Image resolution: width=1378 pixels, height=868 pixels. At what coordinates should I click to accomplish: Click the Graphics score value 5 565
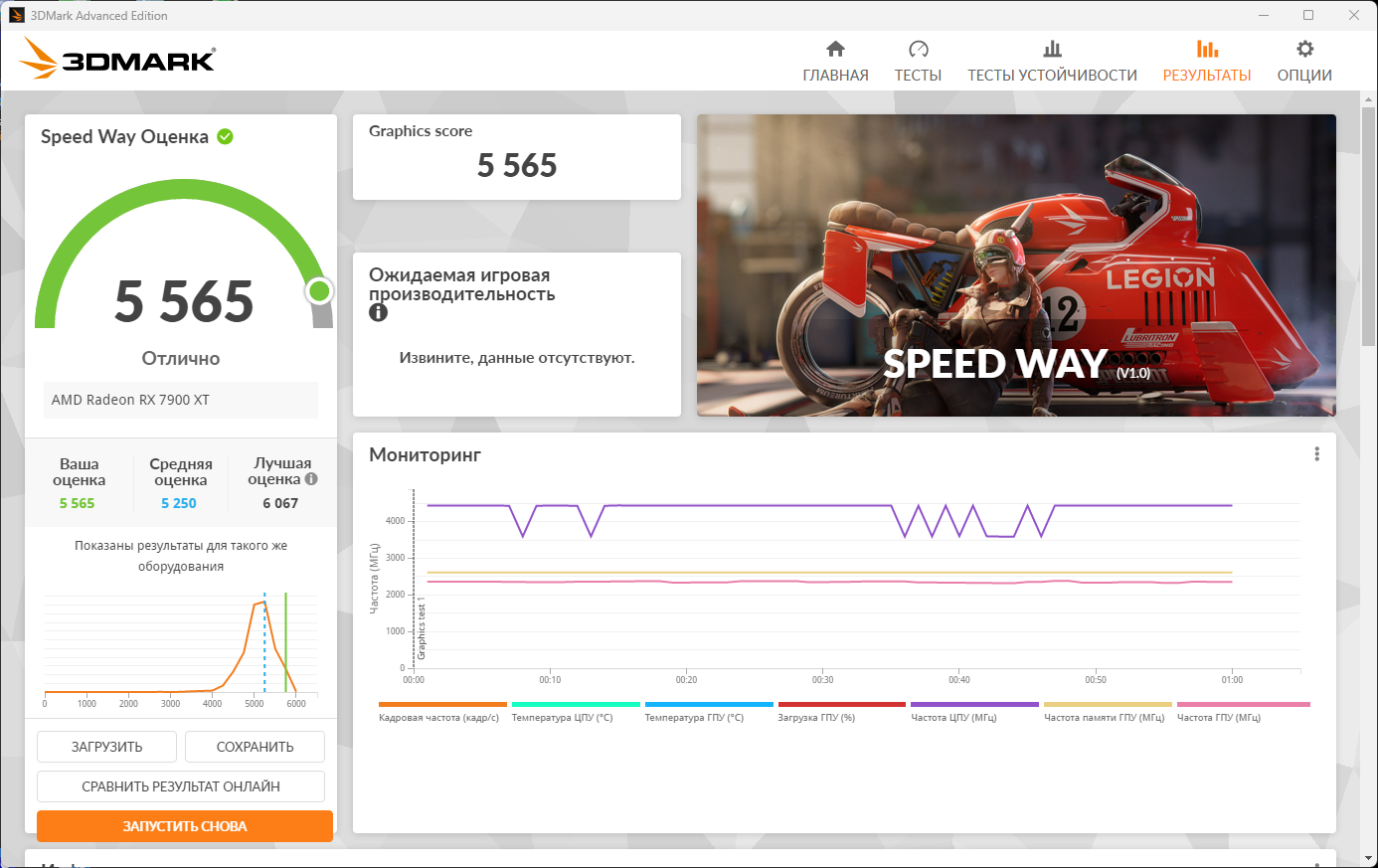pos(517,165)
